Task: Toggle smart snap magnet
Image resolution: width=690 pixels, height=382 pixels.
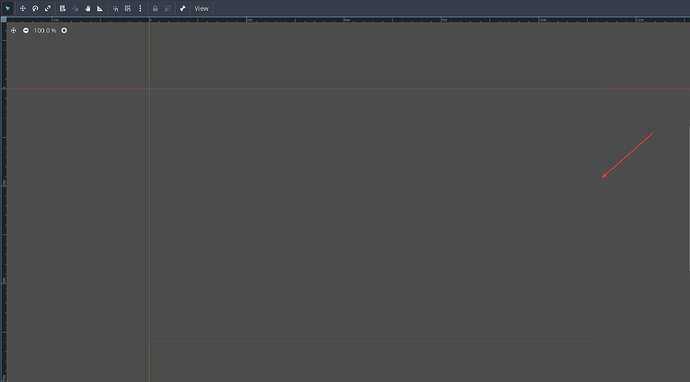Action: (x=115, y=8)
